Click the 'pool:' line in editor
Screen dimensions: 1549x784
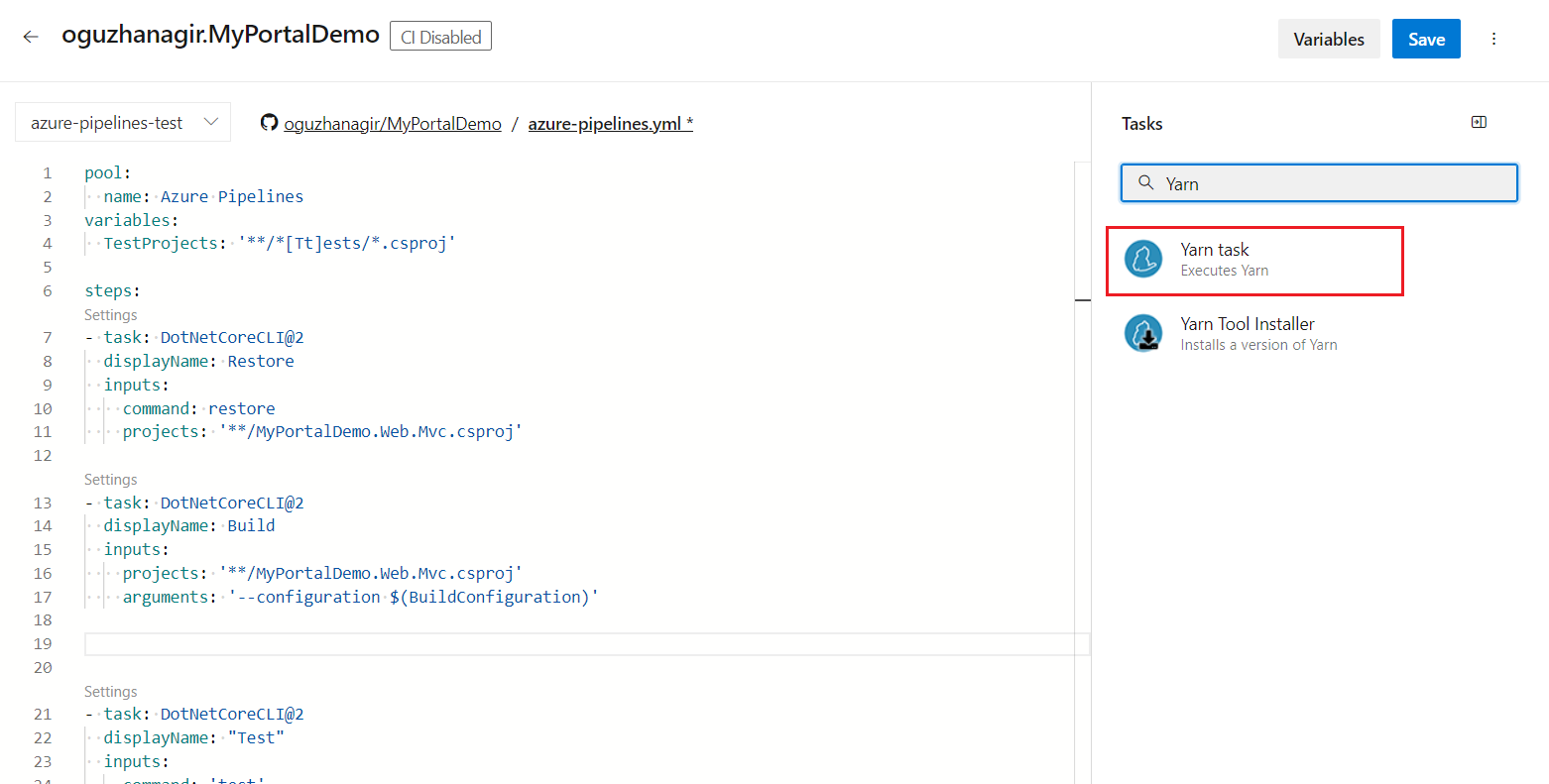[107, 173]
